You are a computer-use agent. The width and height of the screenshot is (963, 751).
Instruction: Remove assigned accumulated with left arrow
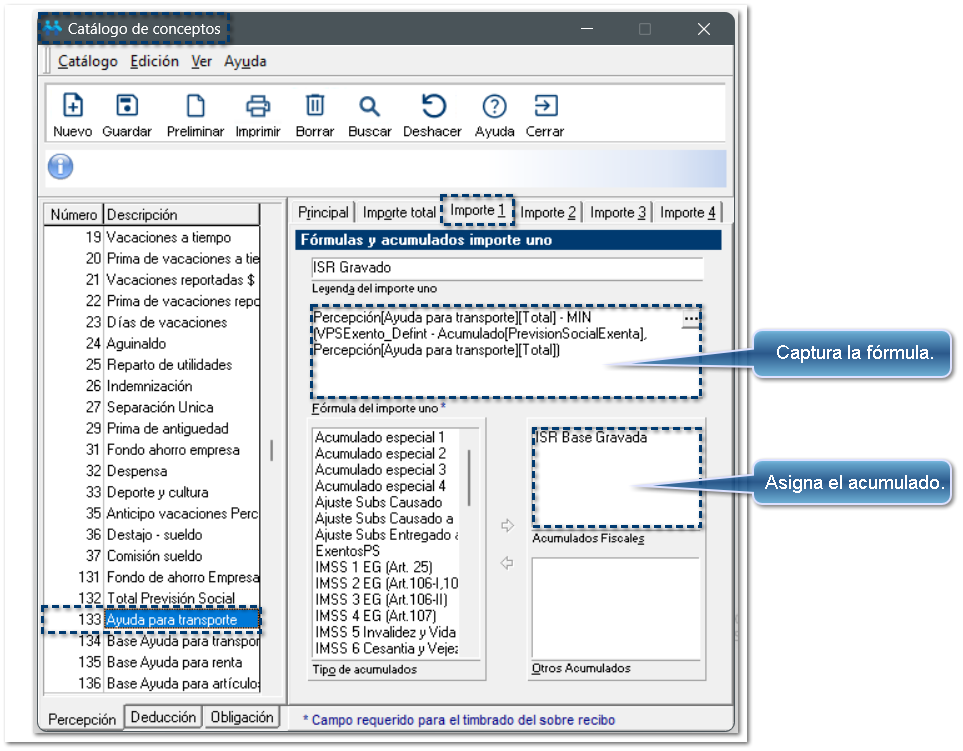pos(507,563)
